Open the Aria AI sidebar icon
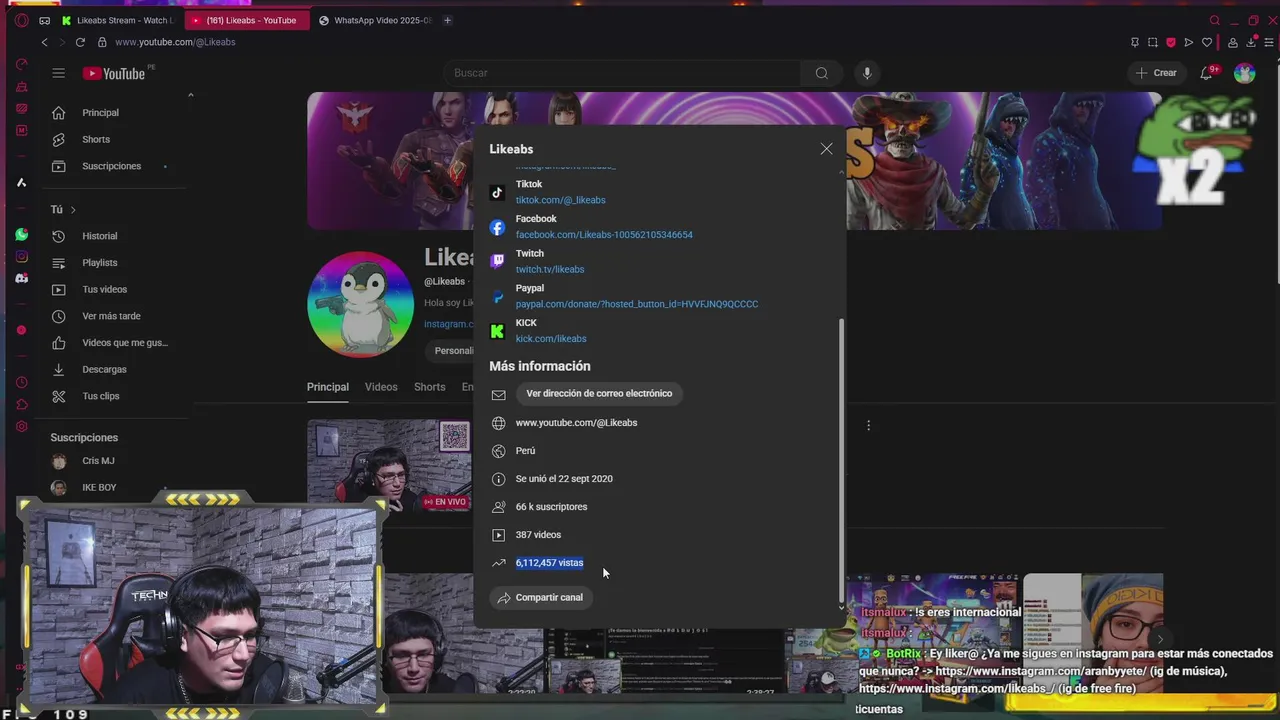 coord(21,182)
